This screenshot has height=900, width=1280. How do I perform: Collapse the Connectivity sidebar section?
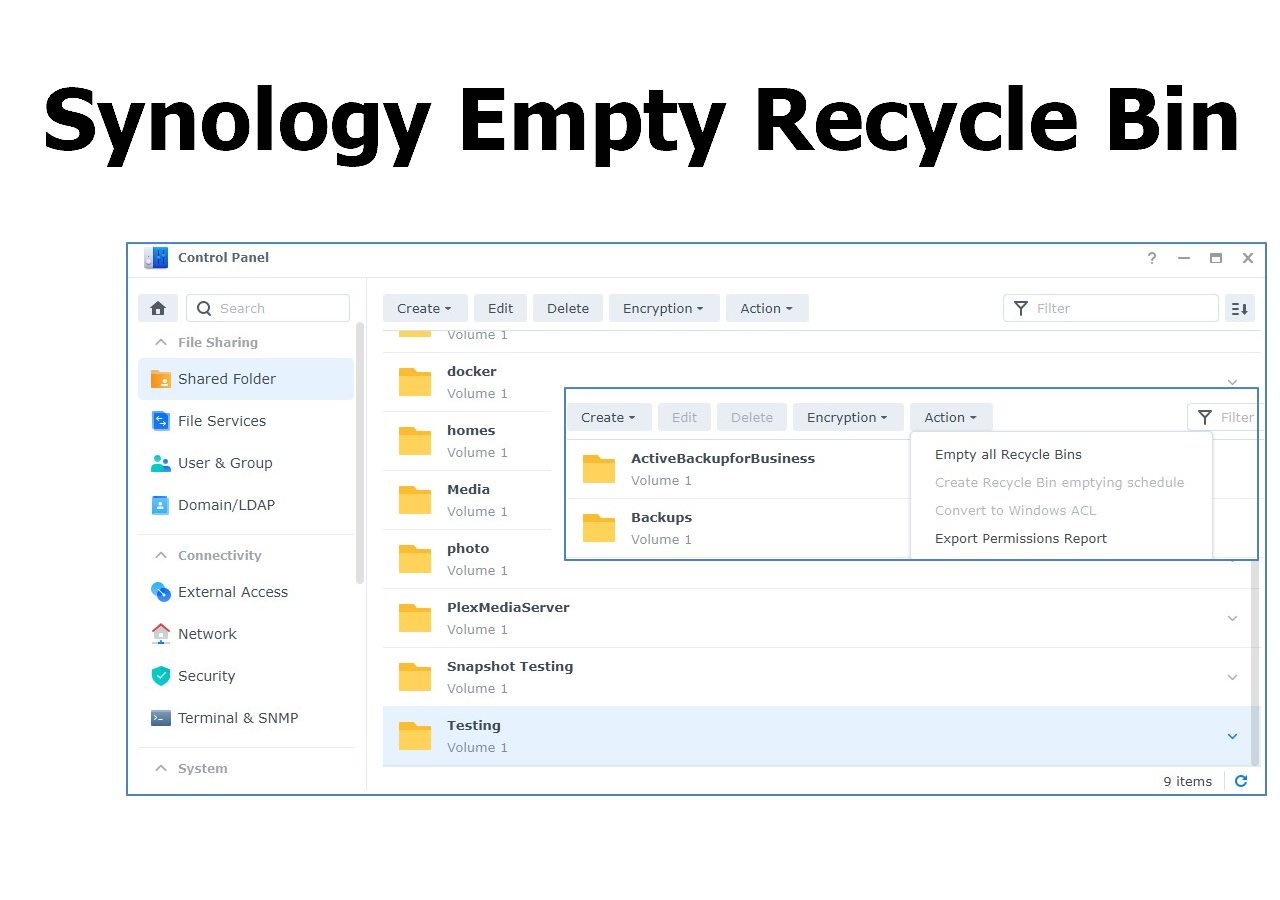coord(160,555)
